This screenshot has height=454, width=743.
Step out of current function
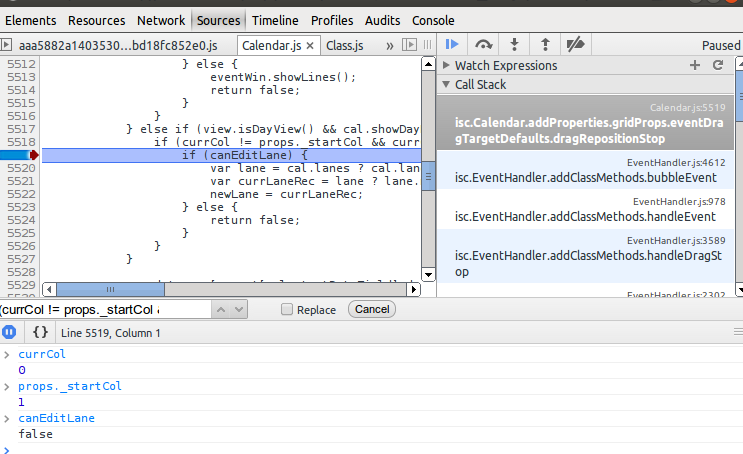coord(544,45)
